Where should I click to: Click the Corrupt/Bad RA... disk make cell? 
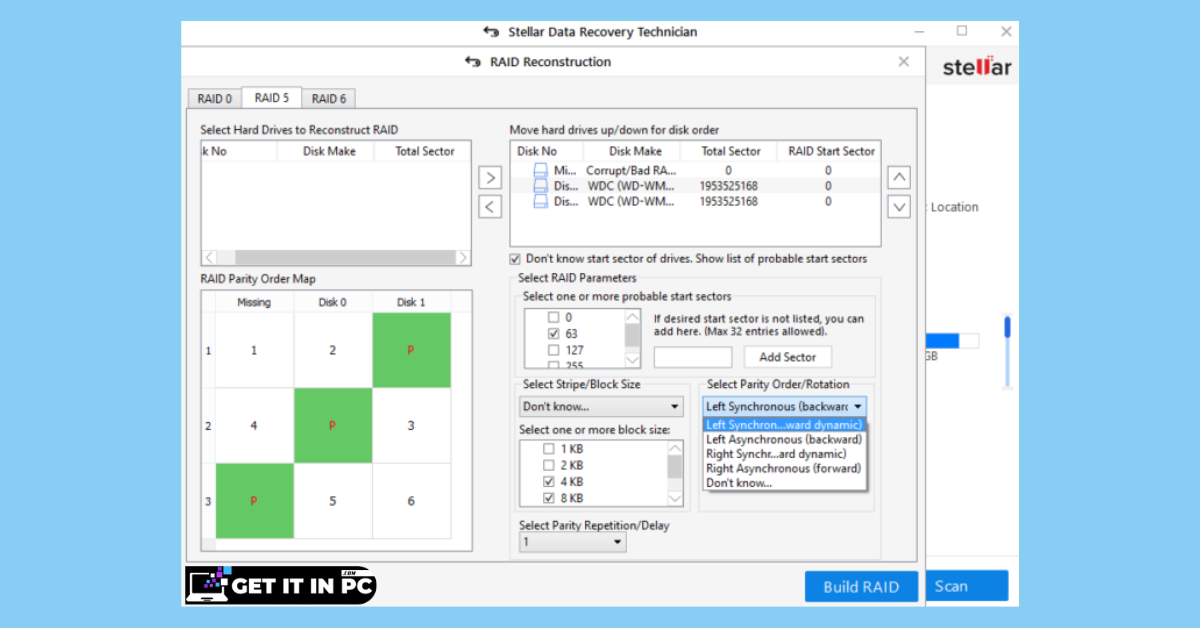(631, 170)
